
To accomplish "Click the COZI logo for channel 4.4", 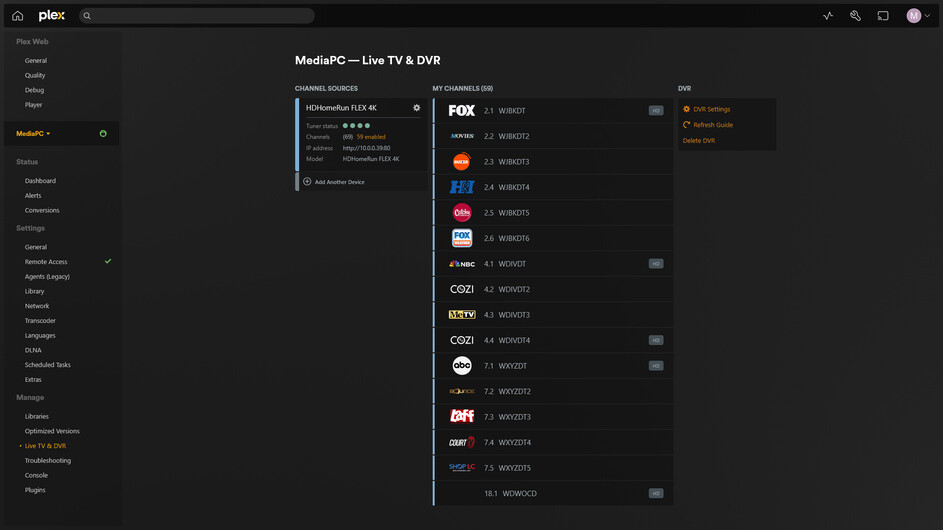I will coord(462,340).
